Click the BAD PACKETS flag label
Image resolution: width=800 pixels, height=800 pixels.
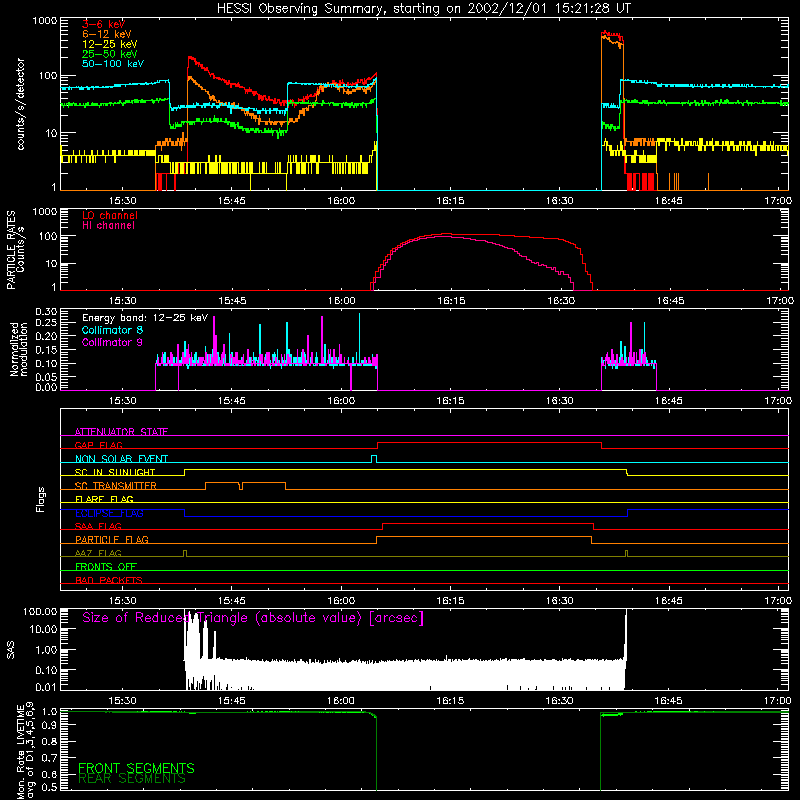pyautogui.click(x=109, y=580)
